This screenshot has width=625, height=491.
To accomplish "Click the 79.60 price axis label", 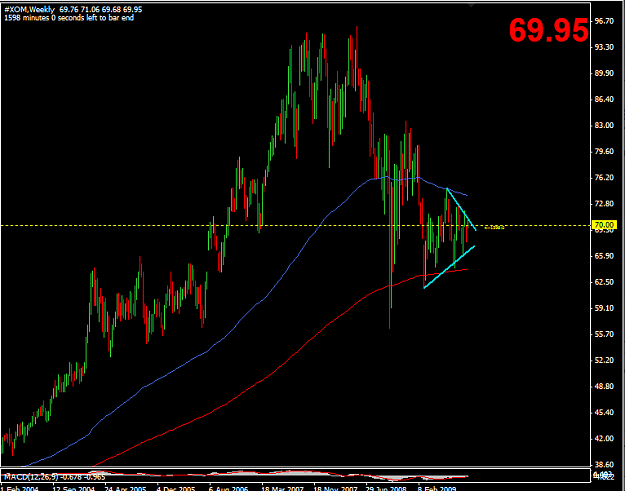I will [x=603, y=151].
